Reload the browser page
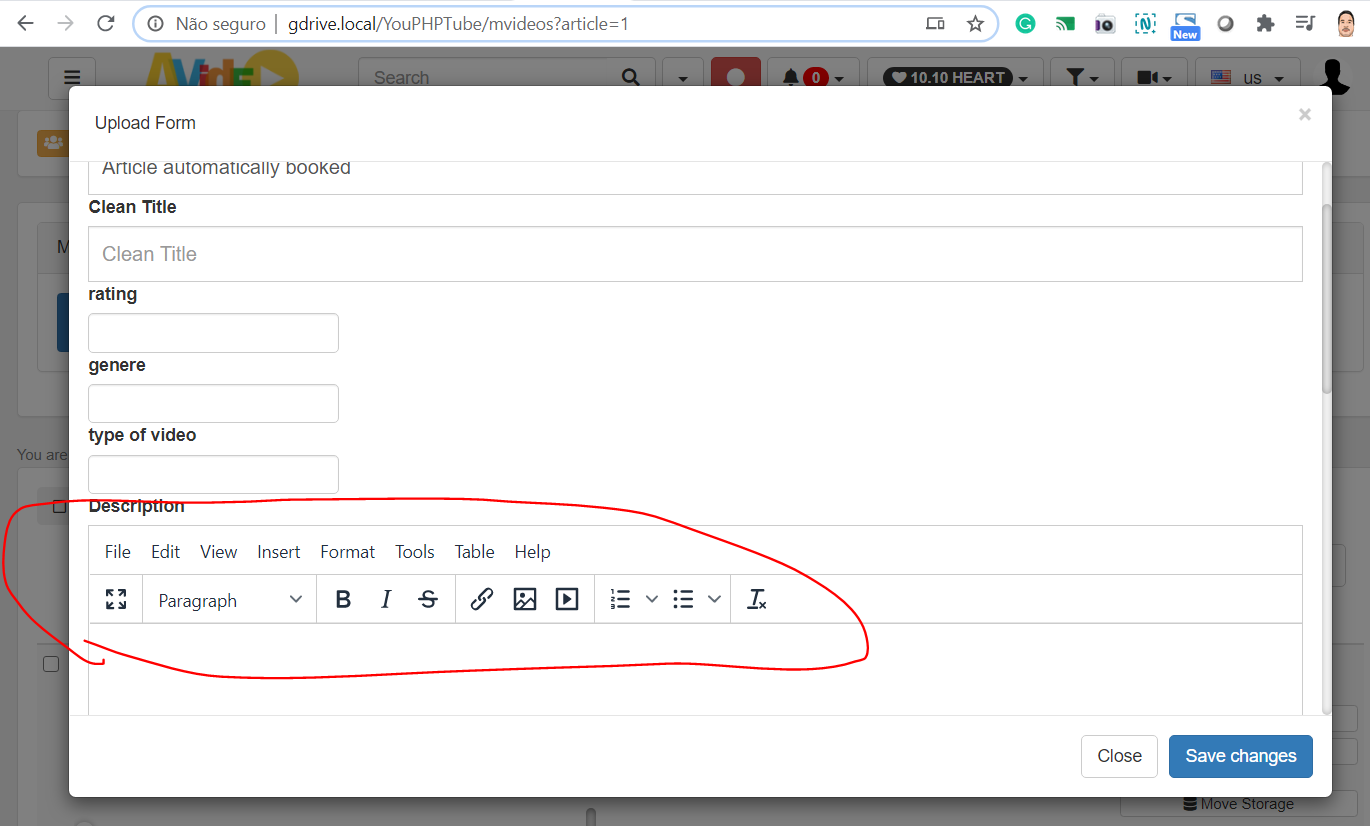Viewport: 1370px width, 826px height. 105,24
